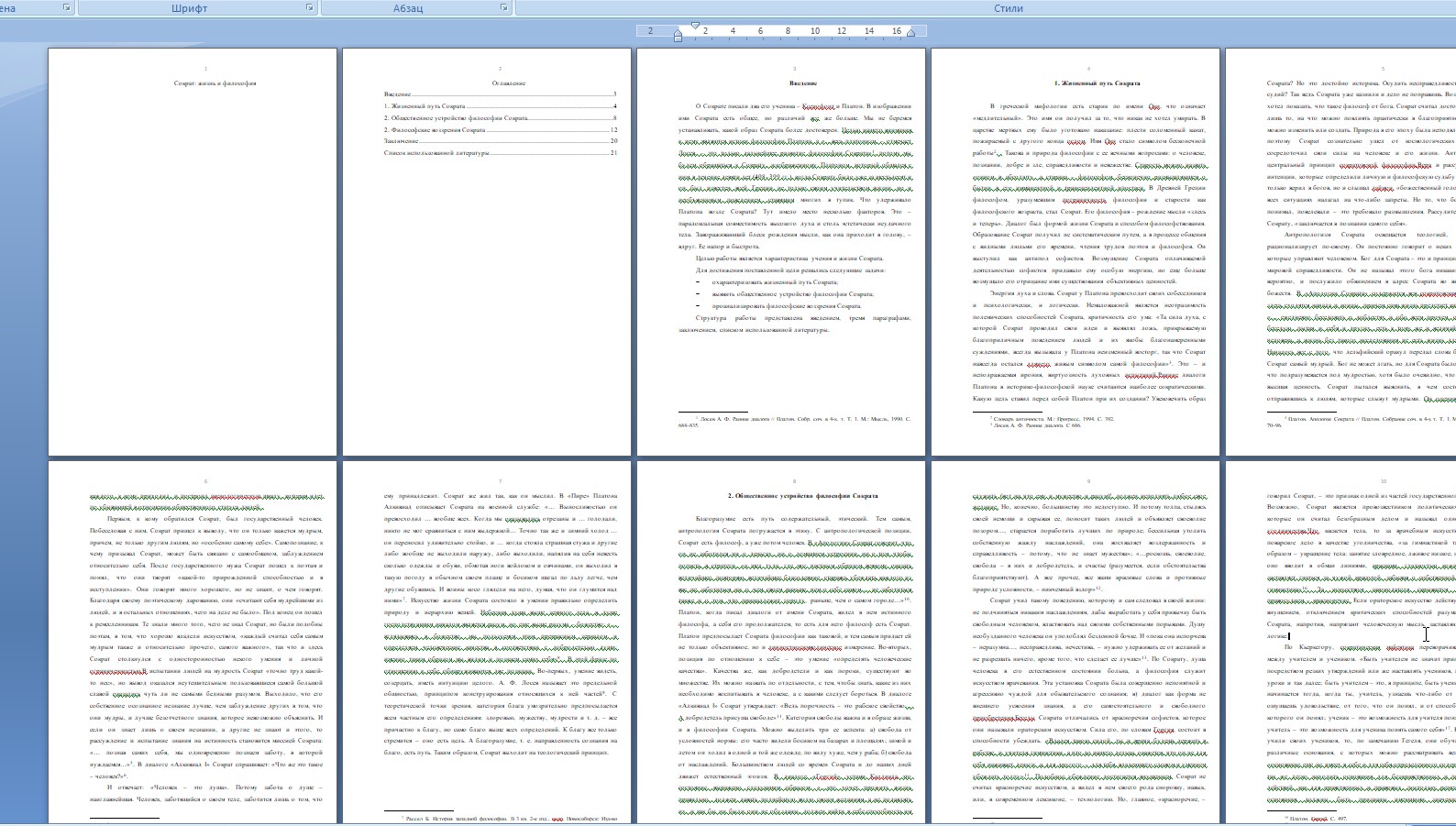Open the Шрифт (Font) dialog launcher
Screen dimensions: 1456x826
(309, 7)
